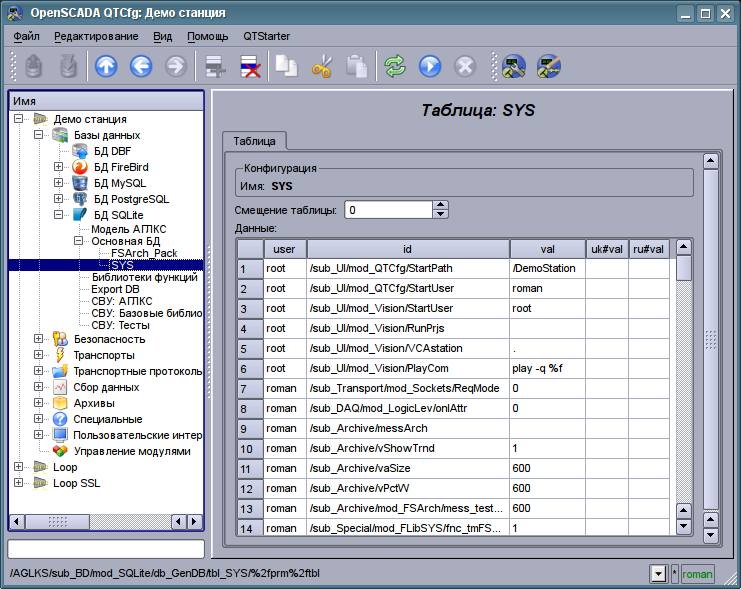This screenshot has width=741, height=589.
Task: Click the uk#val column header
Action: (607, 249)
